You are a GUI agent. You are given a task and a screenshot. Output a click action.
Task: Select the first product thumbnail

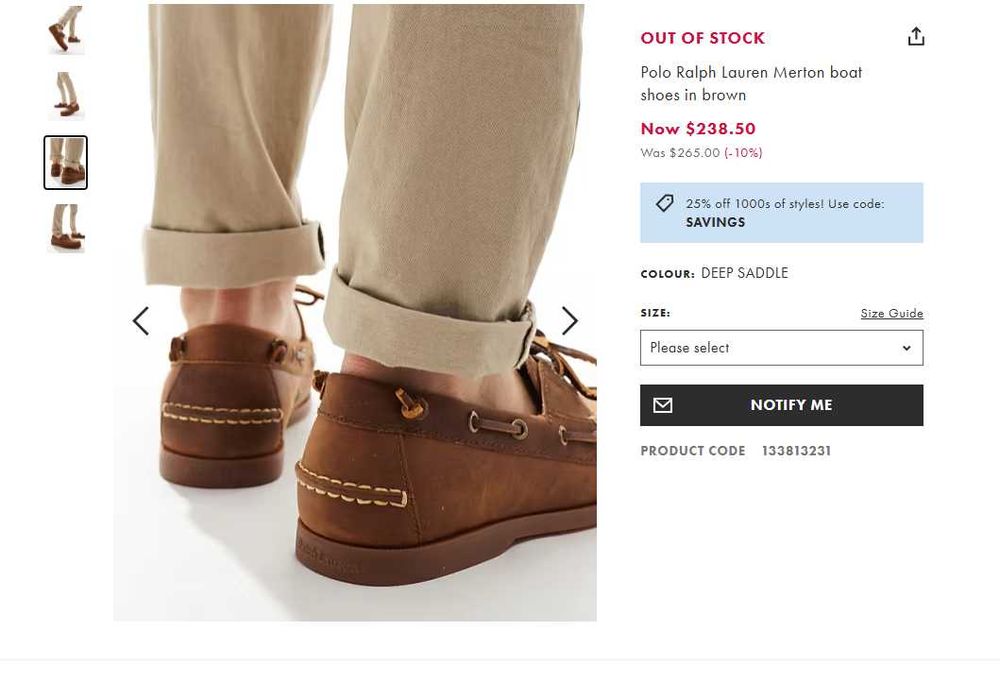point(66,29)
